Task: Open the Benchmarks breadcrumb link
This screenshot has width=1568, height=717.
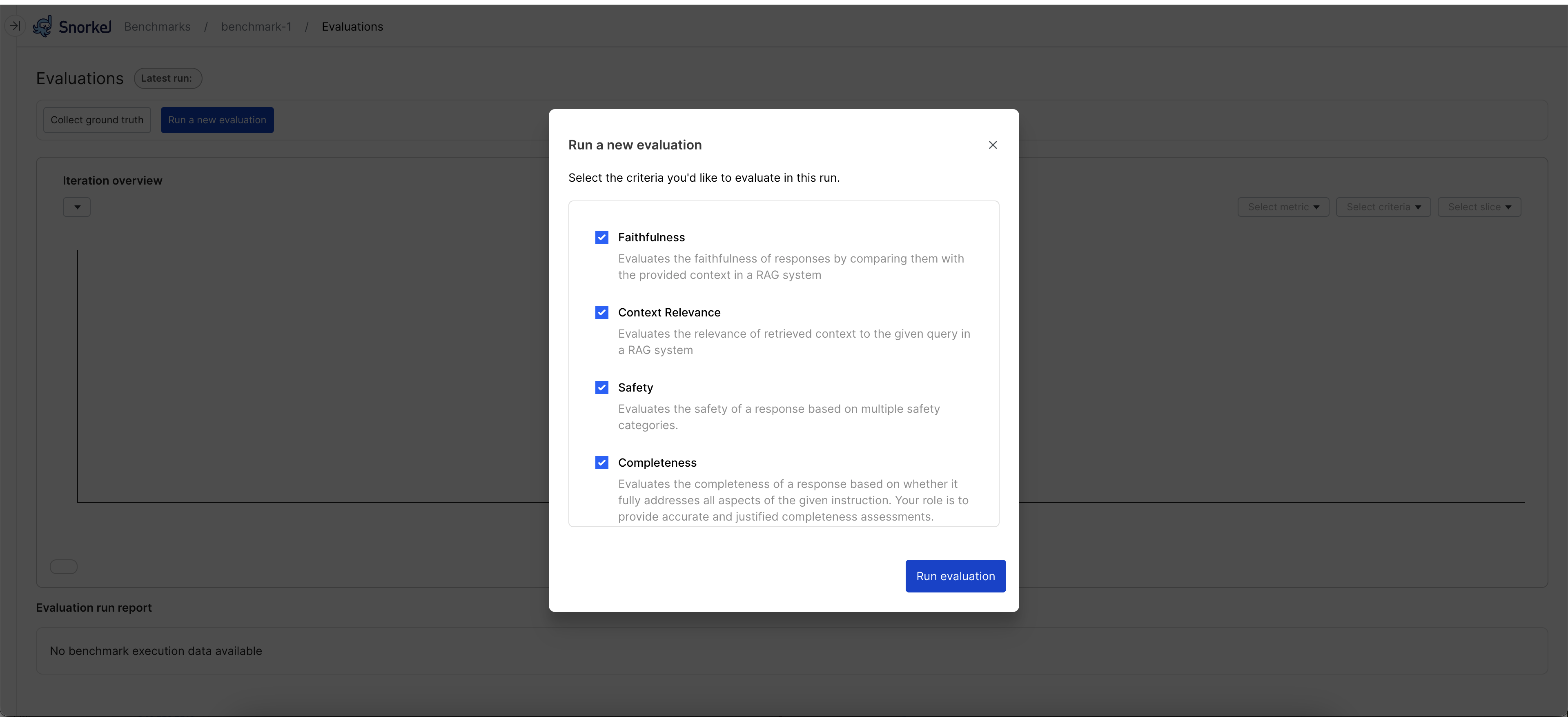Action: click(x=157, y=27)
